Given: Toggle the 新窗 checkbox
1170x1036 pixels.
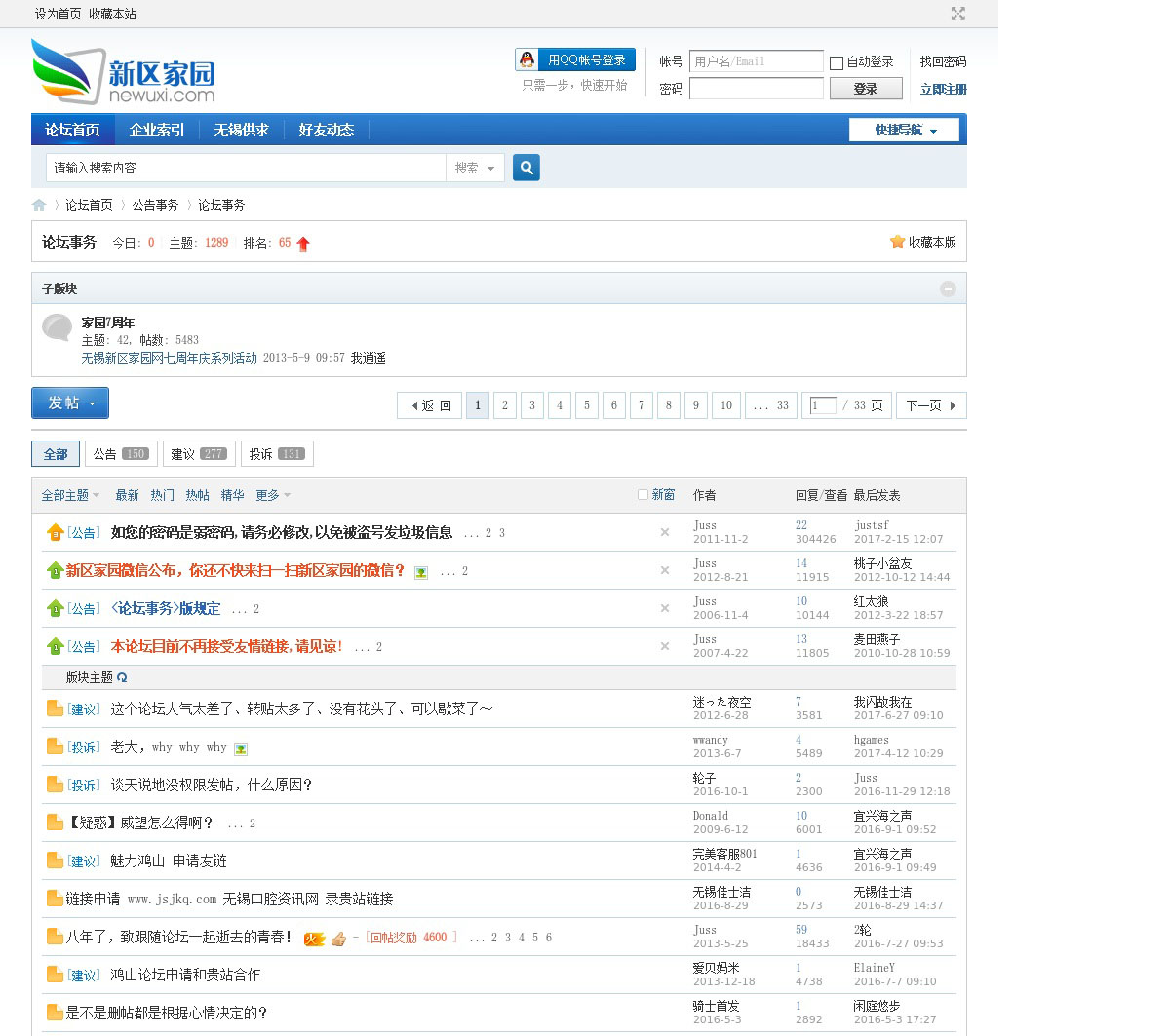Looking at the screenshot, I should [x=643, y=495].
